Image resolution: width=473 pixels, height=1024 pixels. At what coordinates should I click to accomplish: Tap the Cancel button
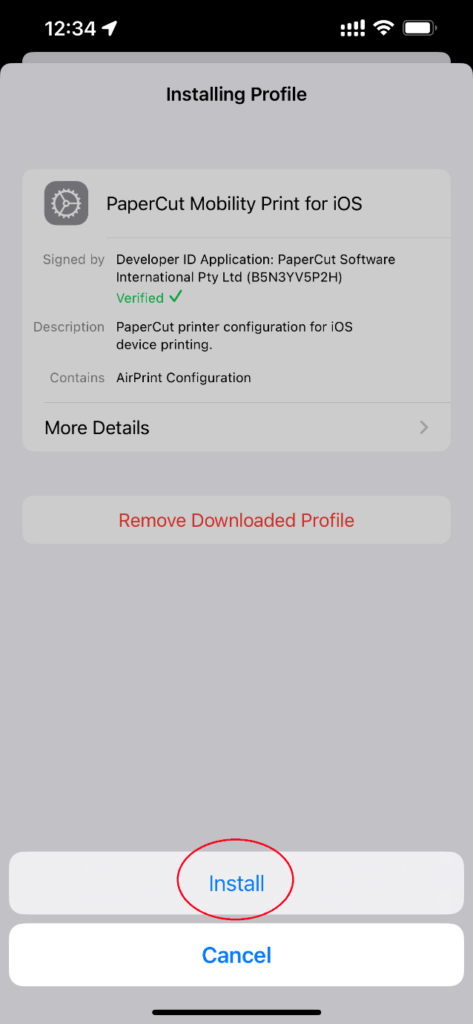[x=236, y=955]
